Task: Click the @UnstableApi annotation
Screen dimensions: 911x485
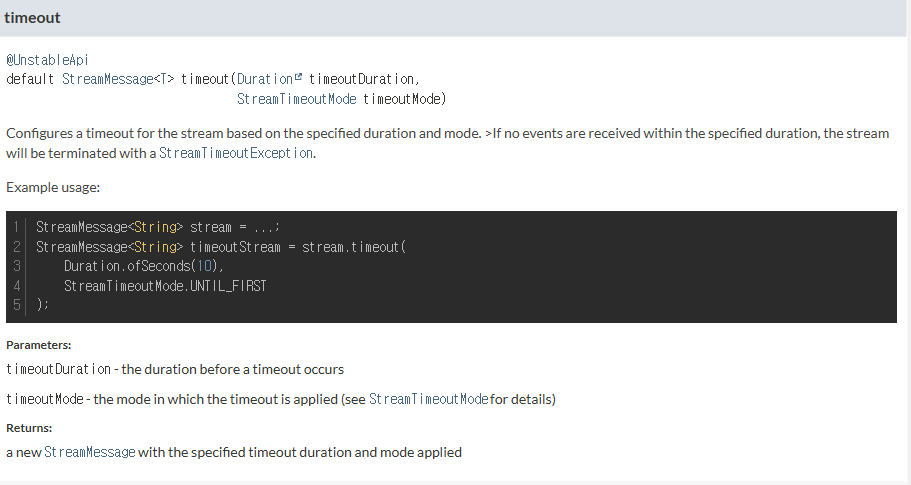Action: (x=47, y=60)
